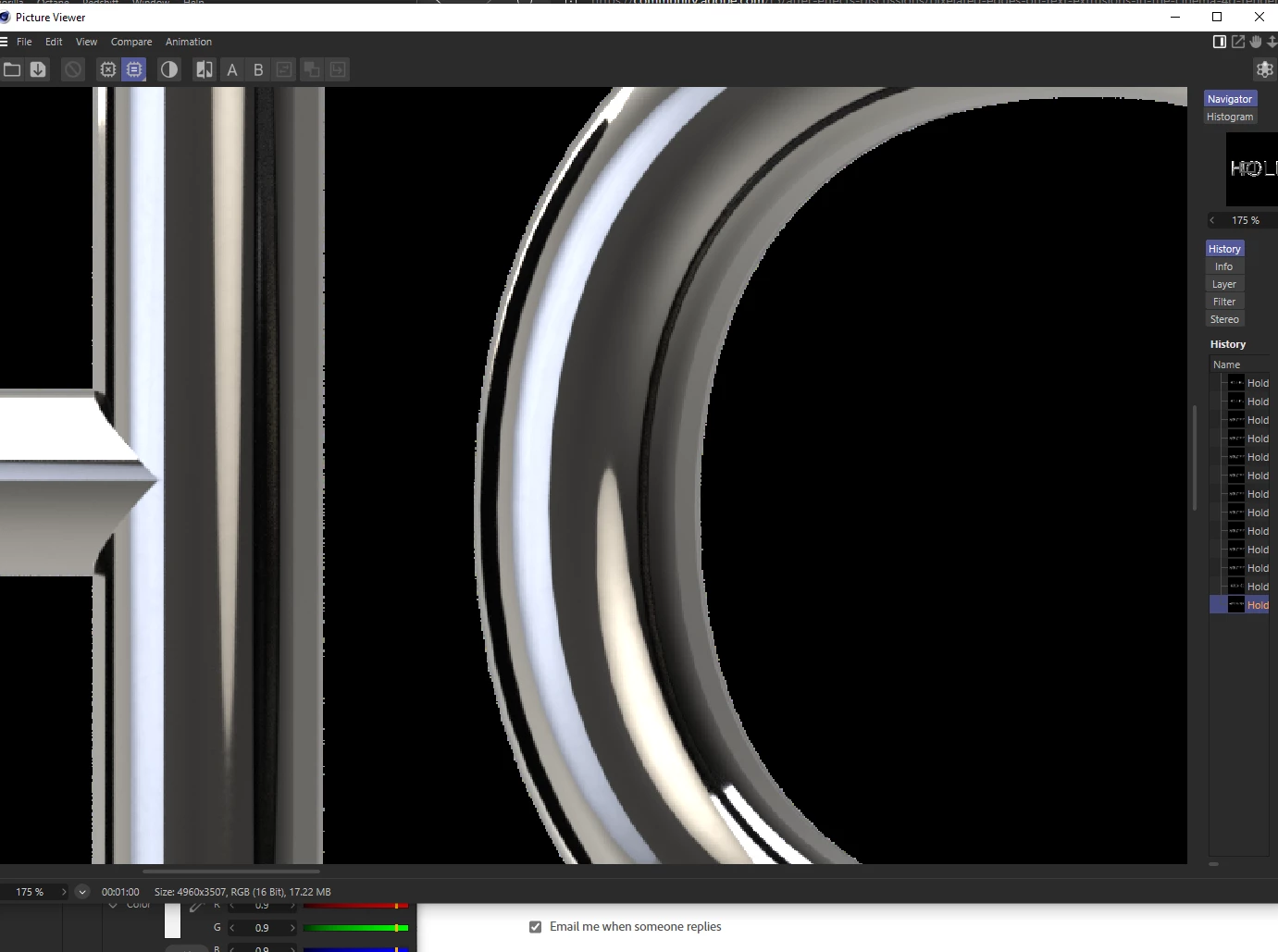Switch to the Navigator tab
Image resolution: width=1278 pixels, height=952 pixels.
pyautogui.click(x=1230, y=99)
